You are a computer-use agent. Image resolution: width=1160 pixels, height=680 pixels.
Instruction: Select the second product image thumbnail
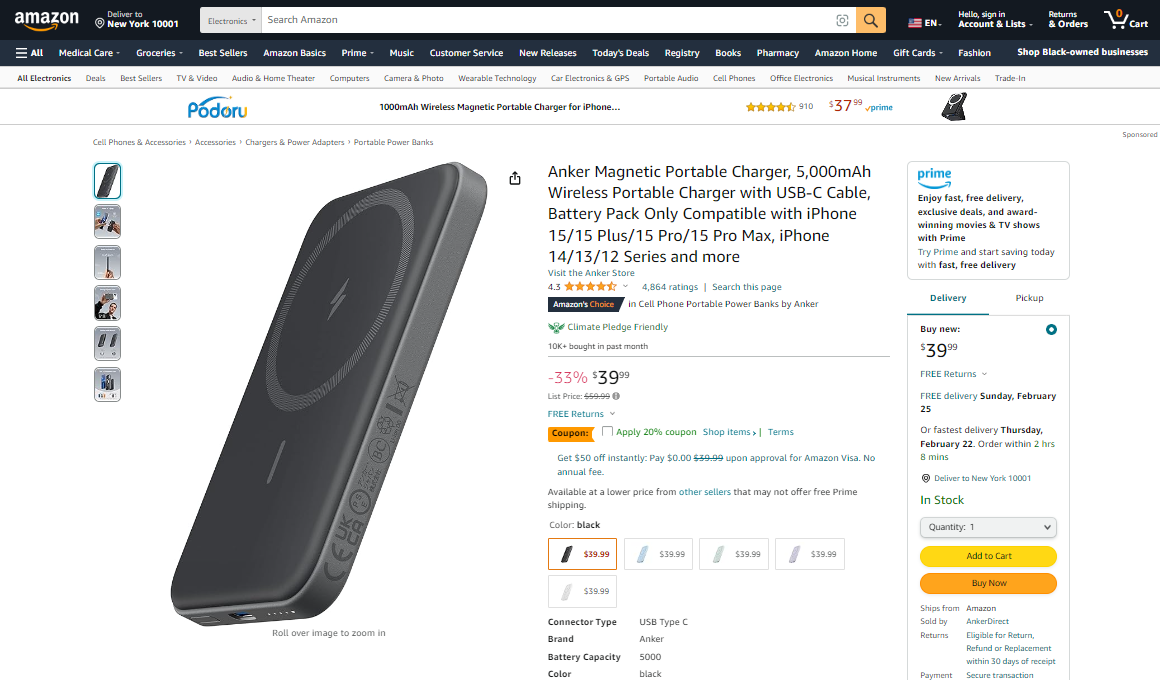coord(107,222)
